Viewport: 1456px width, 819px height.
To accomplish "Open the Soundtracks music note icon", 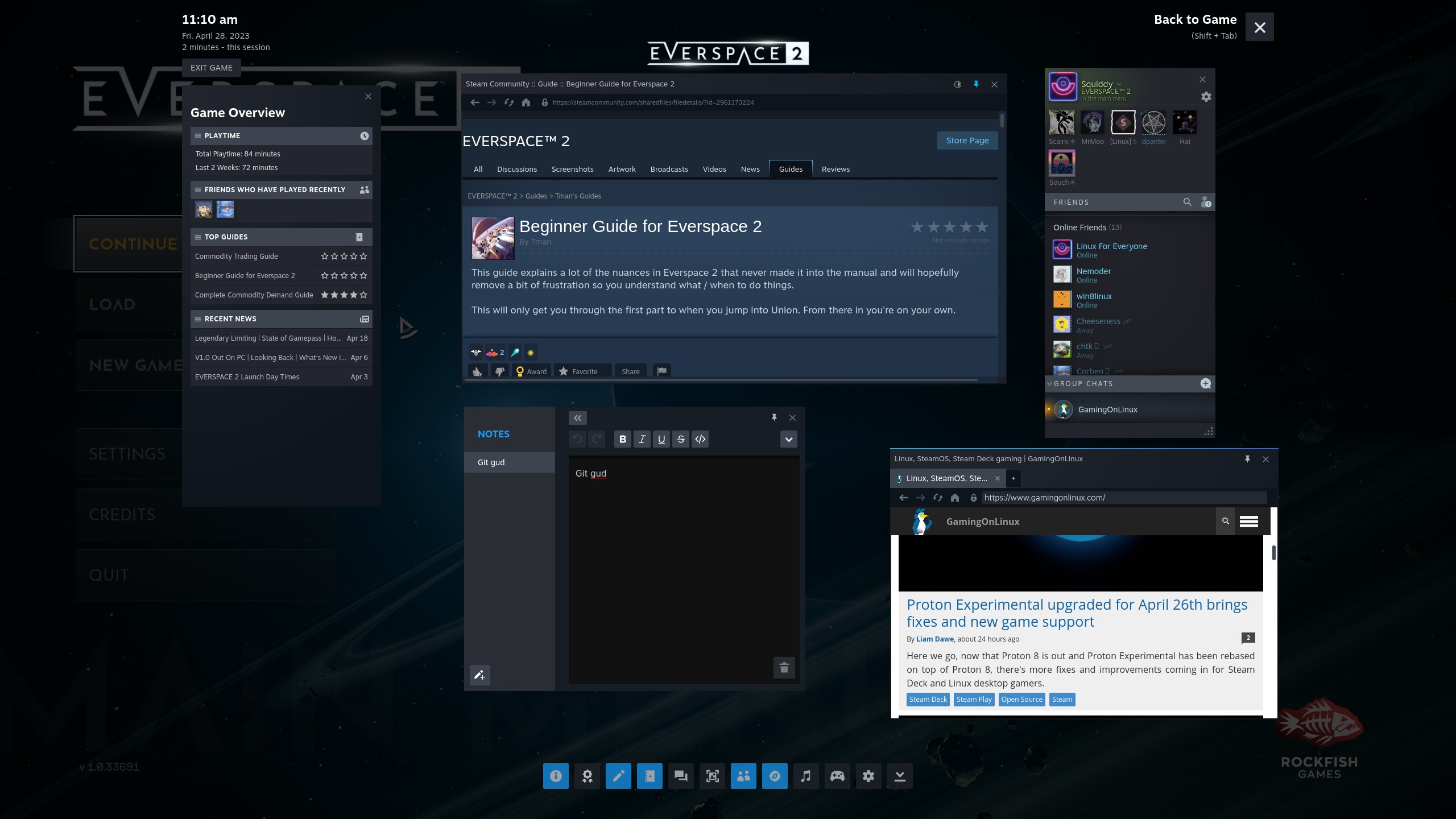I will click(x=806, y=776).
